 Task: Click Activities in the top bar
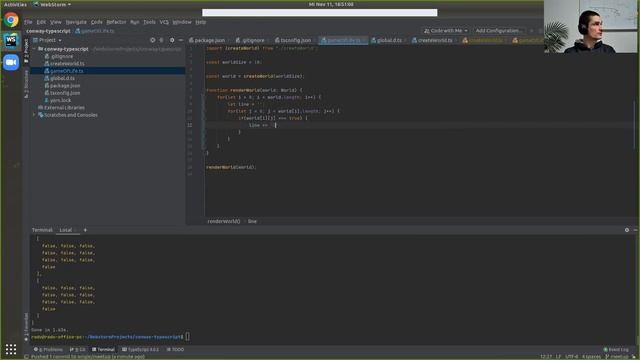15,4
